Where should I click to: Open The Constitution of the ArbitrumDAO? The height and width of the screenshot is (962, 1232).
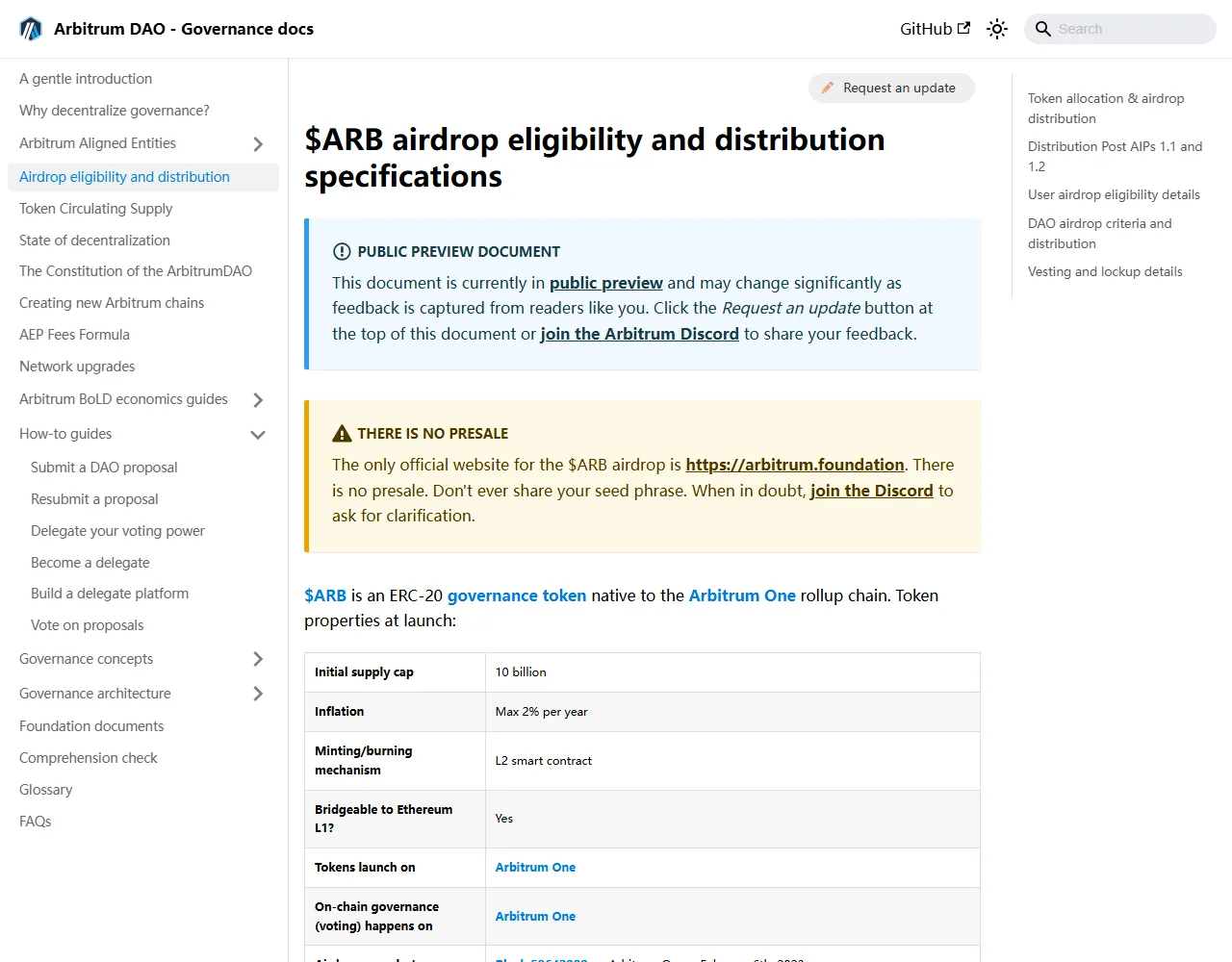(x=136, y=271)
